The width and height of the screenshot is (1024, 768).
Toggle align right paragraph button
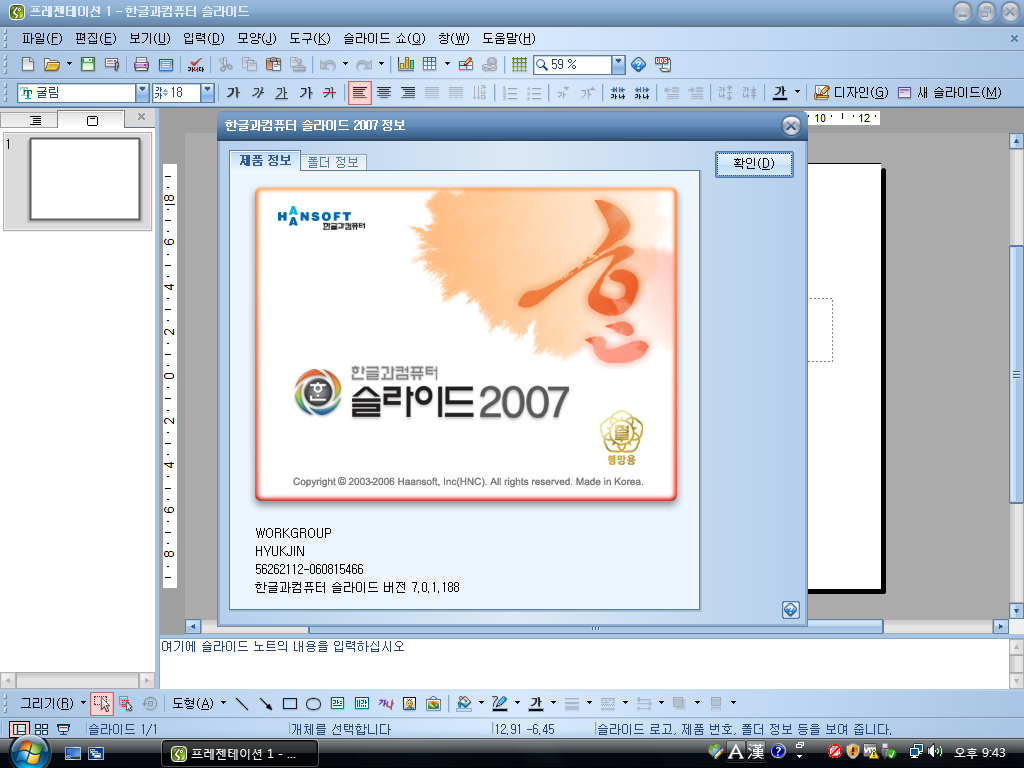point(408,93)
